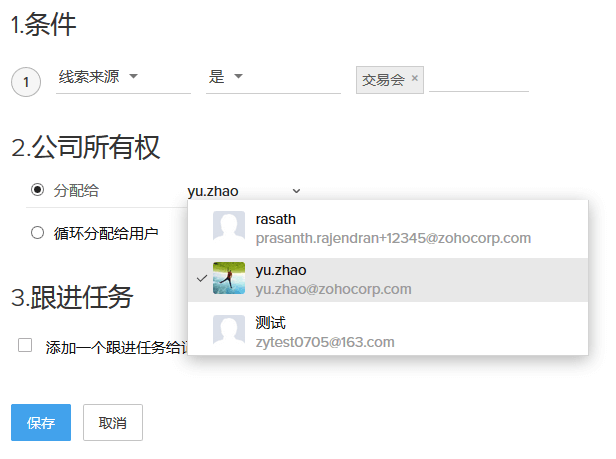Image resolution: width=616 pixels, height=459 pixels.
Task: Click the 1.条件 heading
Action: [43, 24]
